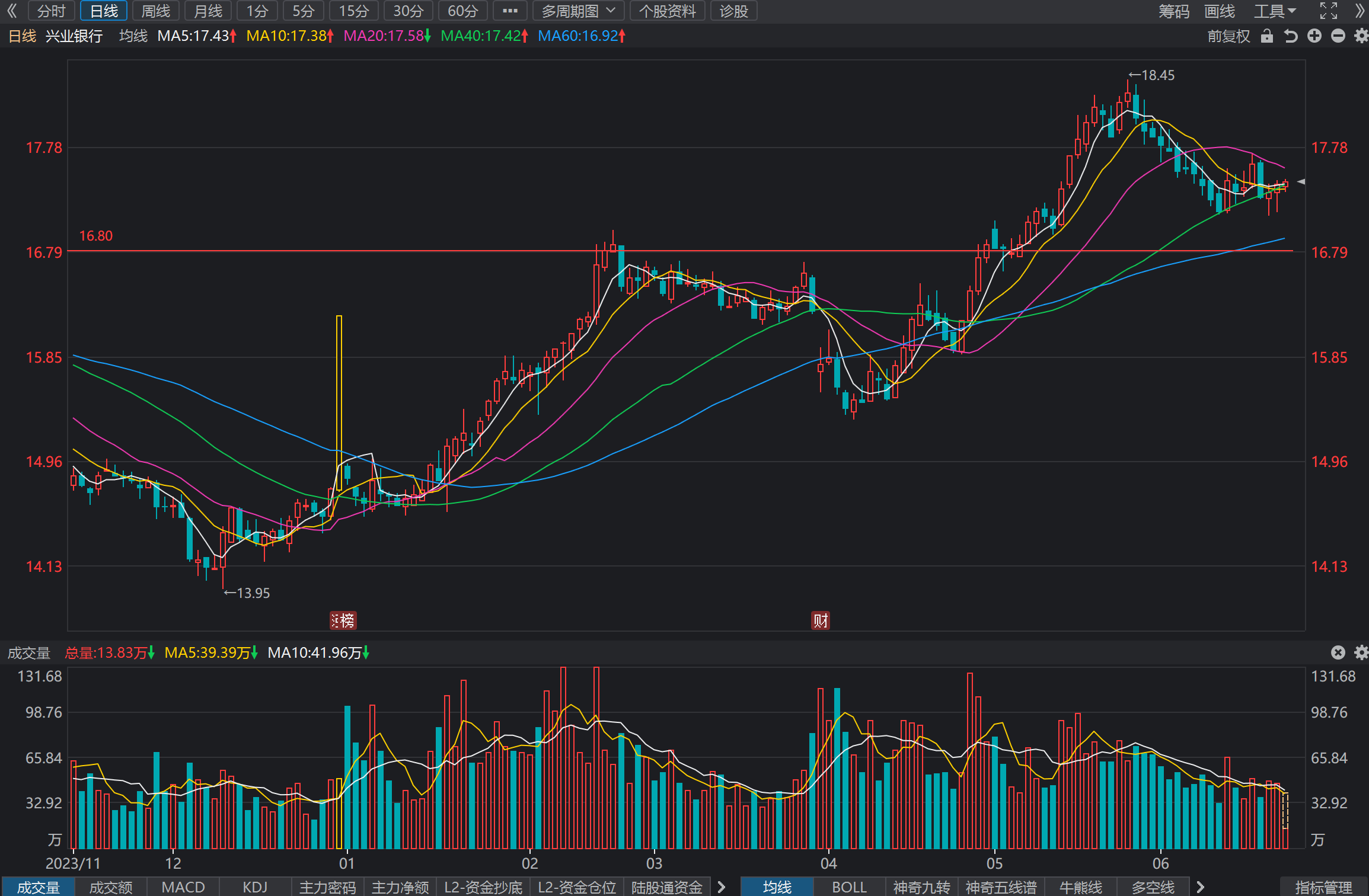Click the lock icon beside 前复权

(x=1267, y=36)
